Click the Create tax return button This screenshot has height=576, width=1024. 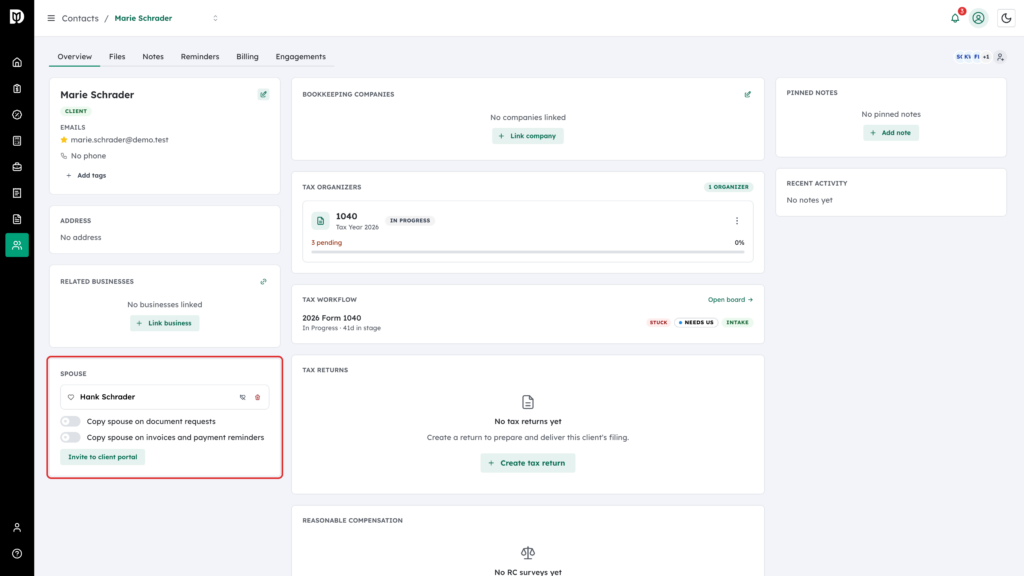[x=528, y=463]
